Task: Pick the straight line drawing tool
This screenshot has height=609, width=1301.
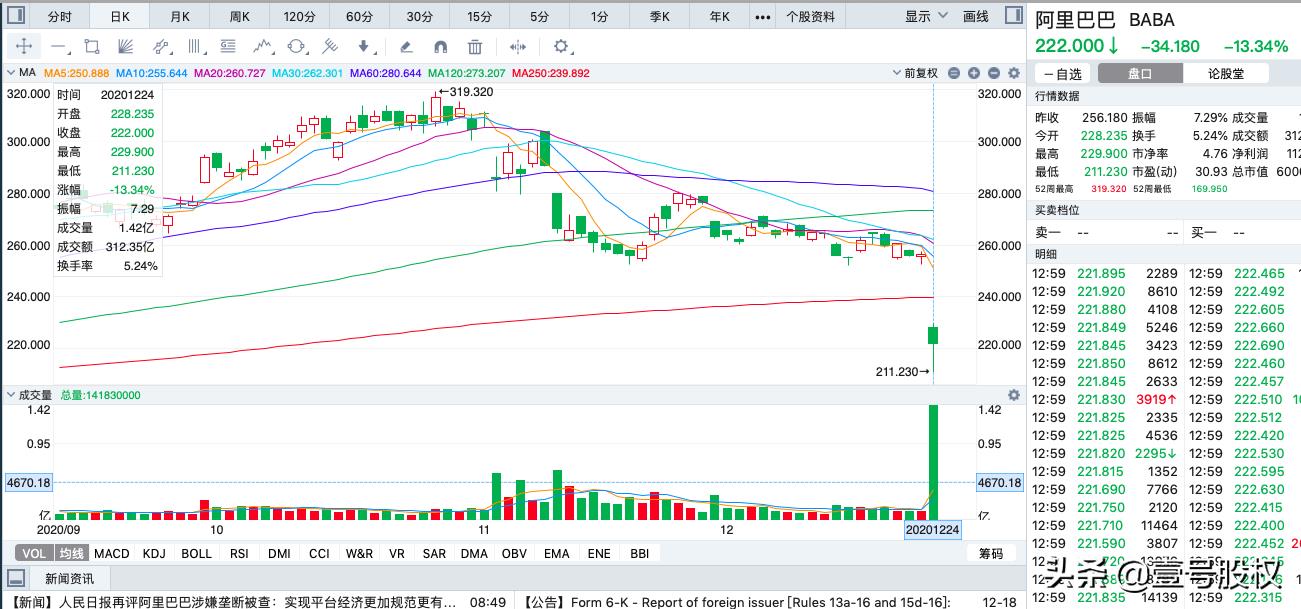Action: coord(58,47)
